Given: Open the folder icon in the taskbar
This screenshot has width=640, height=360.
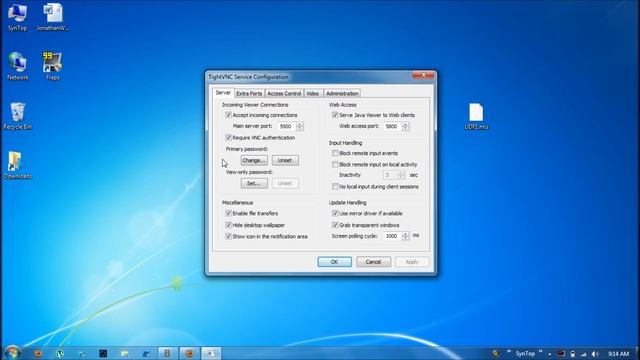Looking at the screenshot, I should (x=124, y=353).
